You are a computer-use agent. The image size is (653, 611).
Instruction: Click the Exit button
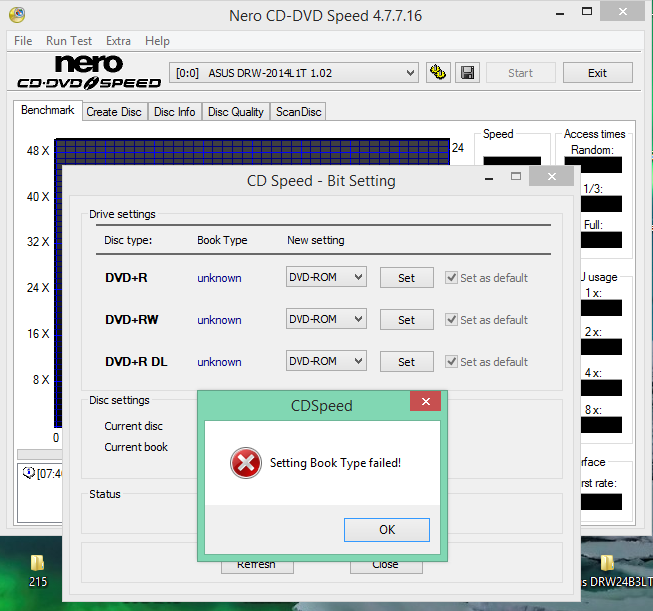pyautogui.click(x=598, y=73)
